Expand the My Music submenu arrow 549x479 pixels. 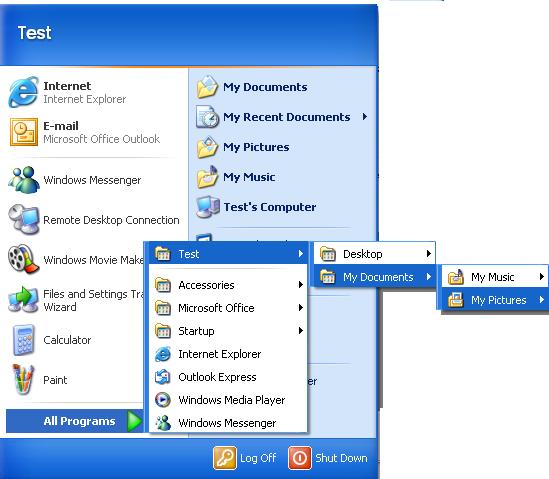(541, 277)
